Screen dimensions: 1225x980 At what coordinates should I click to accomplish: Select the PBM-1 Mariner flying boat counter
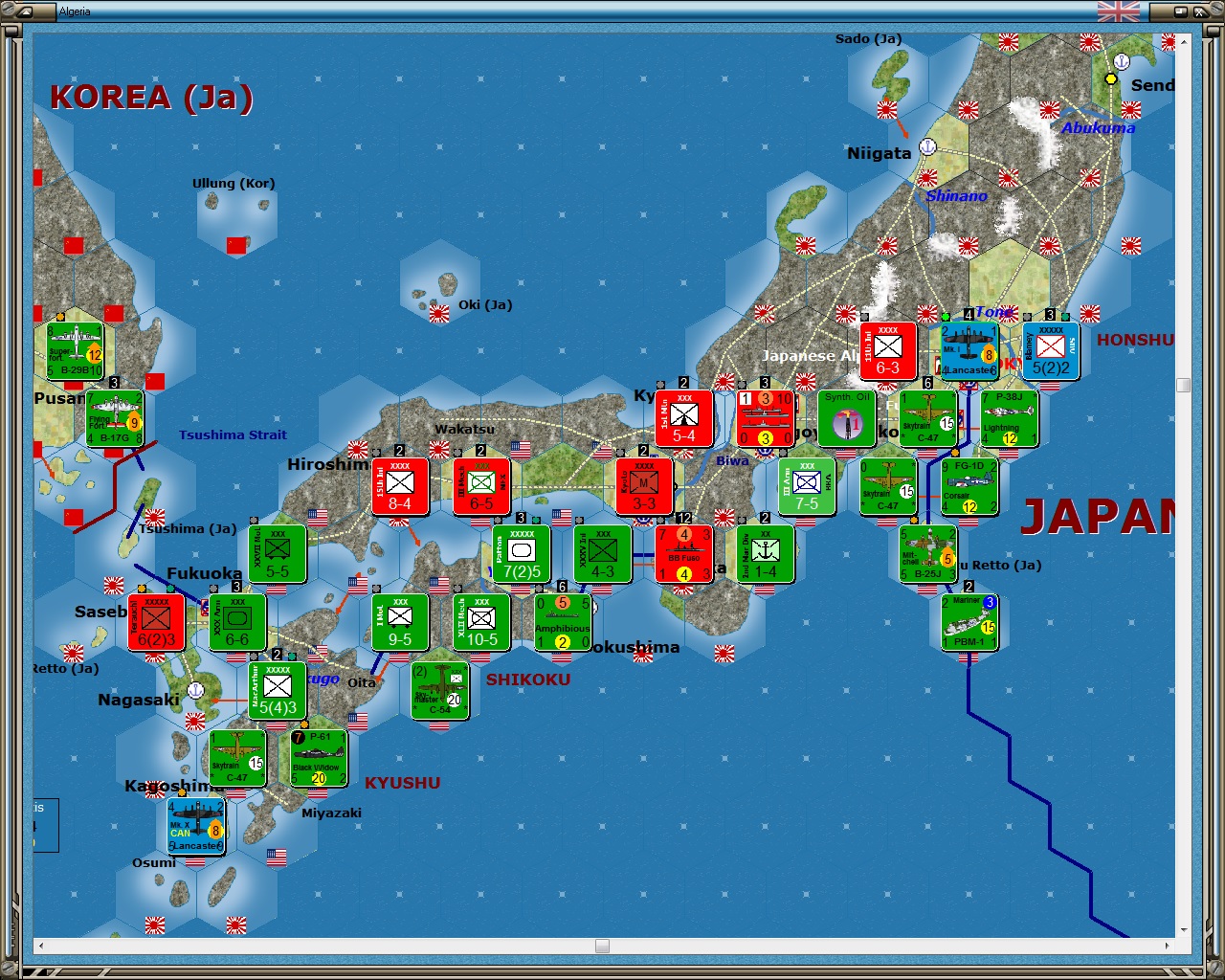pyautogui.click(x=969, y=622)
